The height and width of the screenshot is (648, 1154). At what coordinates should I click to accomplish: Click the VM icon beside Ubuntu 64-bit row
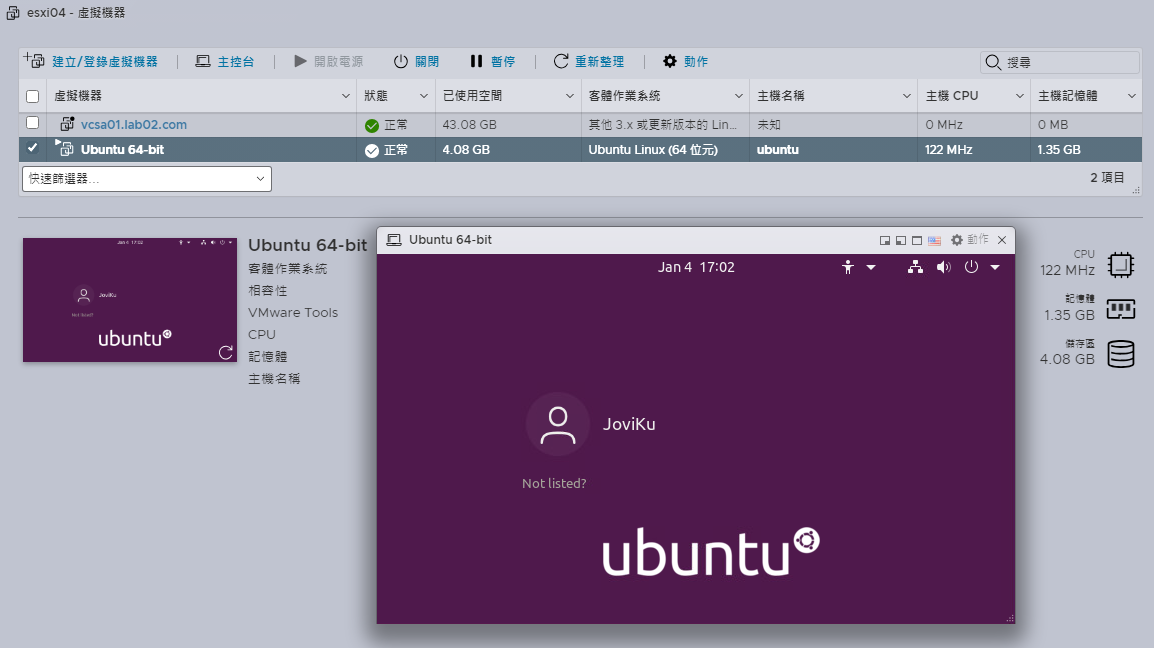66,149
